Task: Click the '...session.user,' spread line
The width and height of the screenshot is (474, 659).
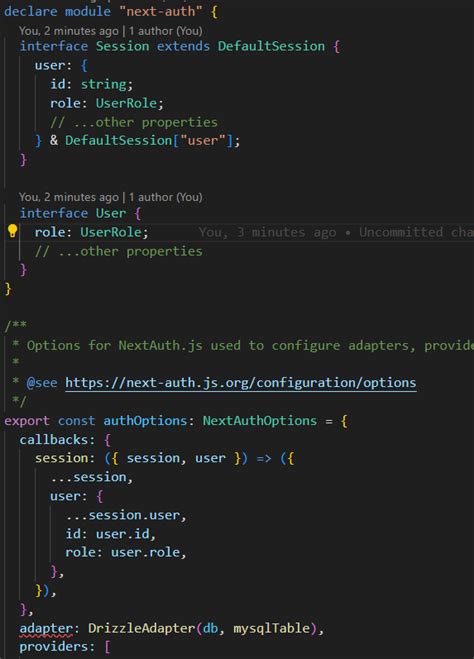Action: (x=126, y=515)
